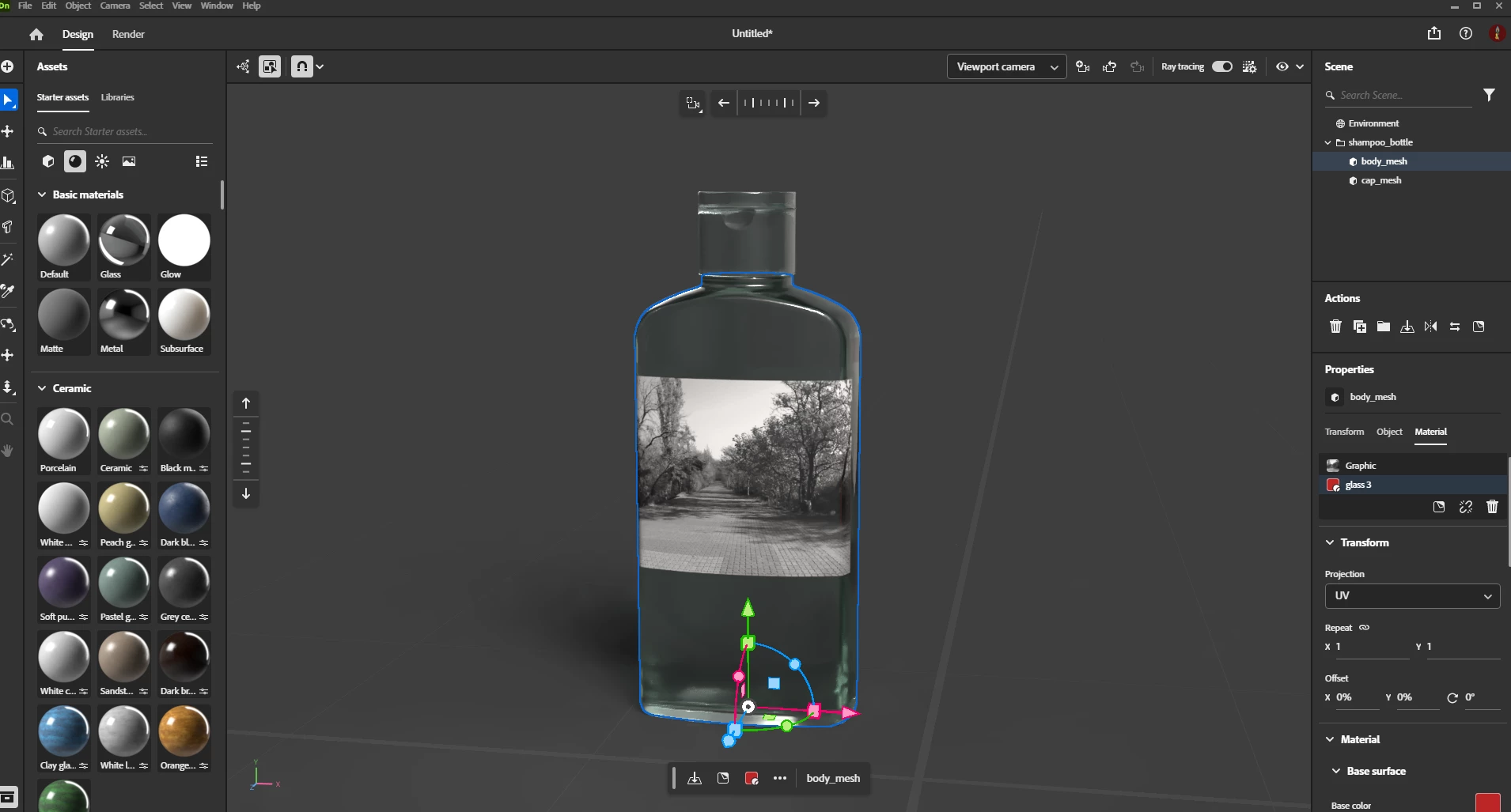Select the hand pan tool

pyautogui.click(x=8, y=451)
